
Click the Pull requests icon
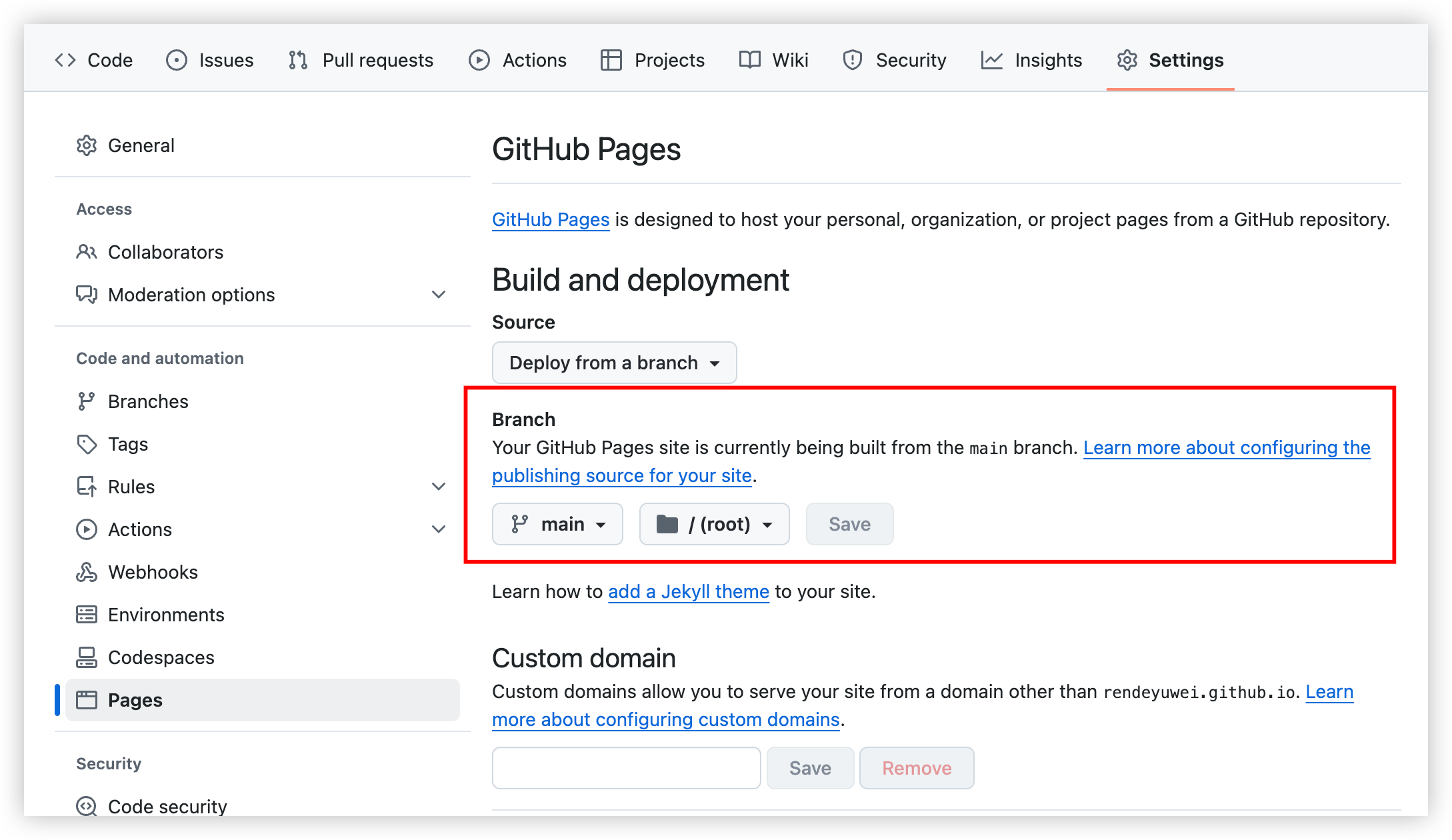pos(298,60)
